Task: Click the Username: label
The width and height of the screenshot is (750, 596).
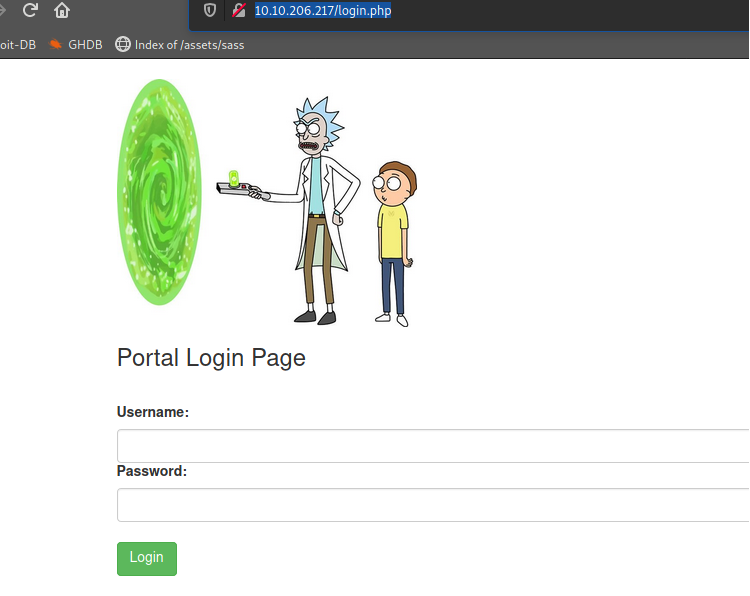Action: click(x=153, y=412)
